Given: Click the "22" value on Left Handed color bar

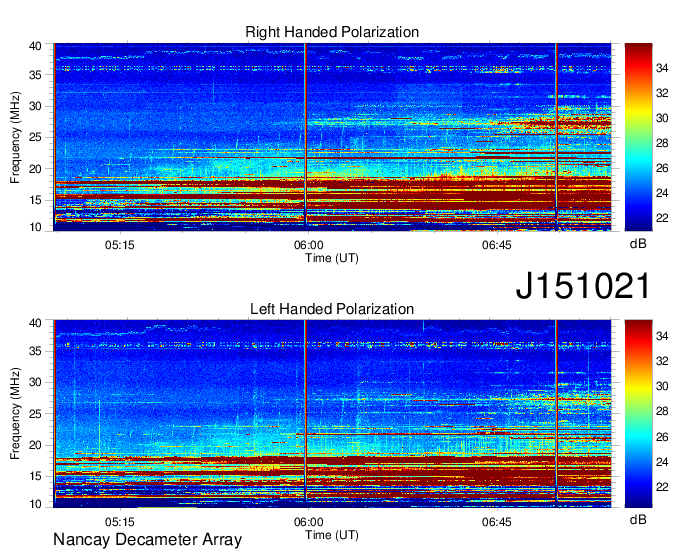Looking at the screenshot, I should (662, 487).
